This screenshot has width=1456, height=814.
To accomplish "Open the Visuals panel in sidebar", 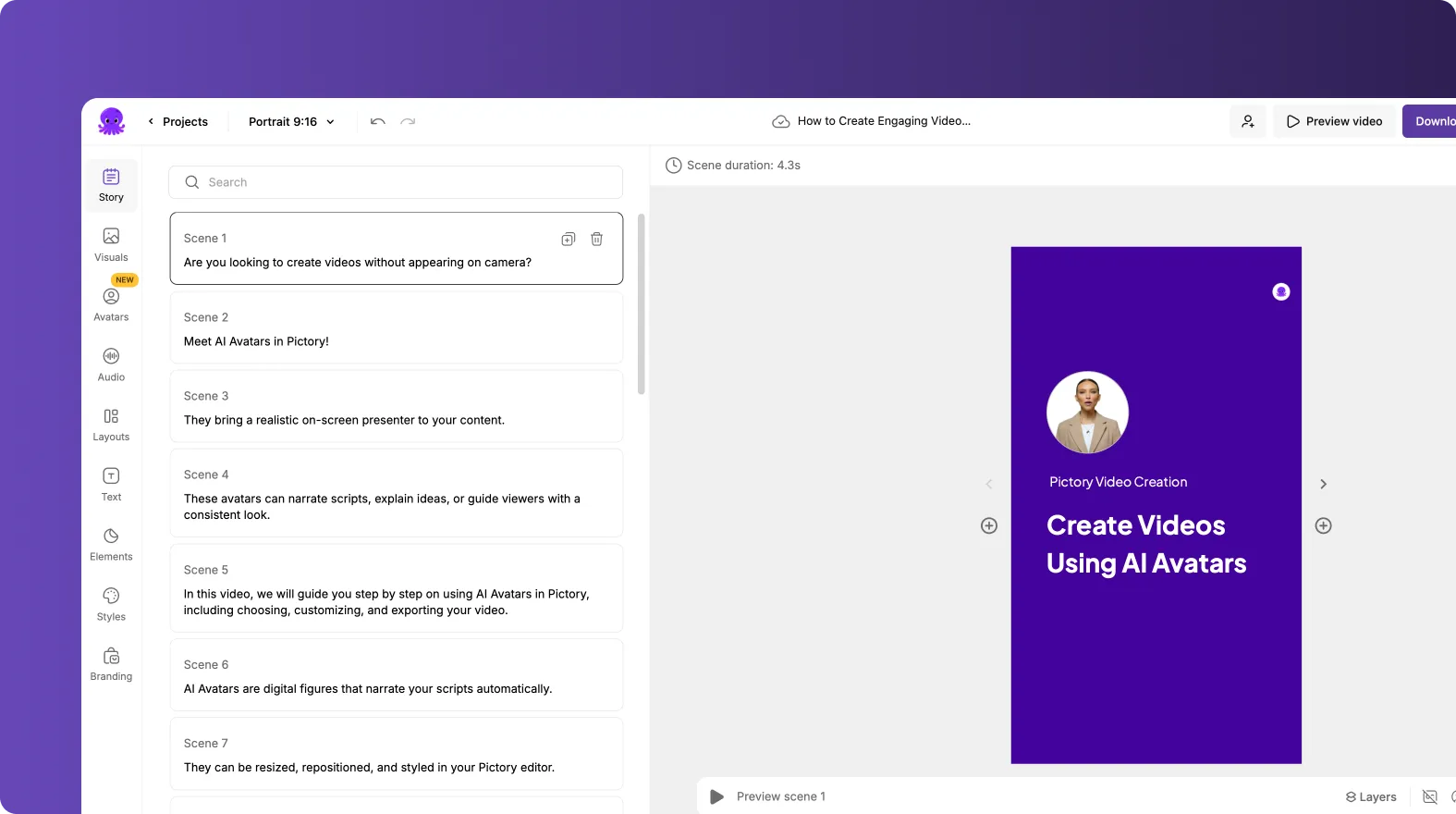I will pos(111,245).
